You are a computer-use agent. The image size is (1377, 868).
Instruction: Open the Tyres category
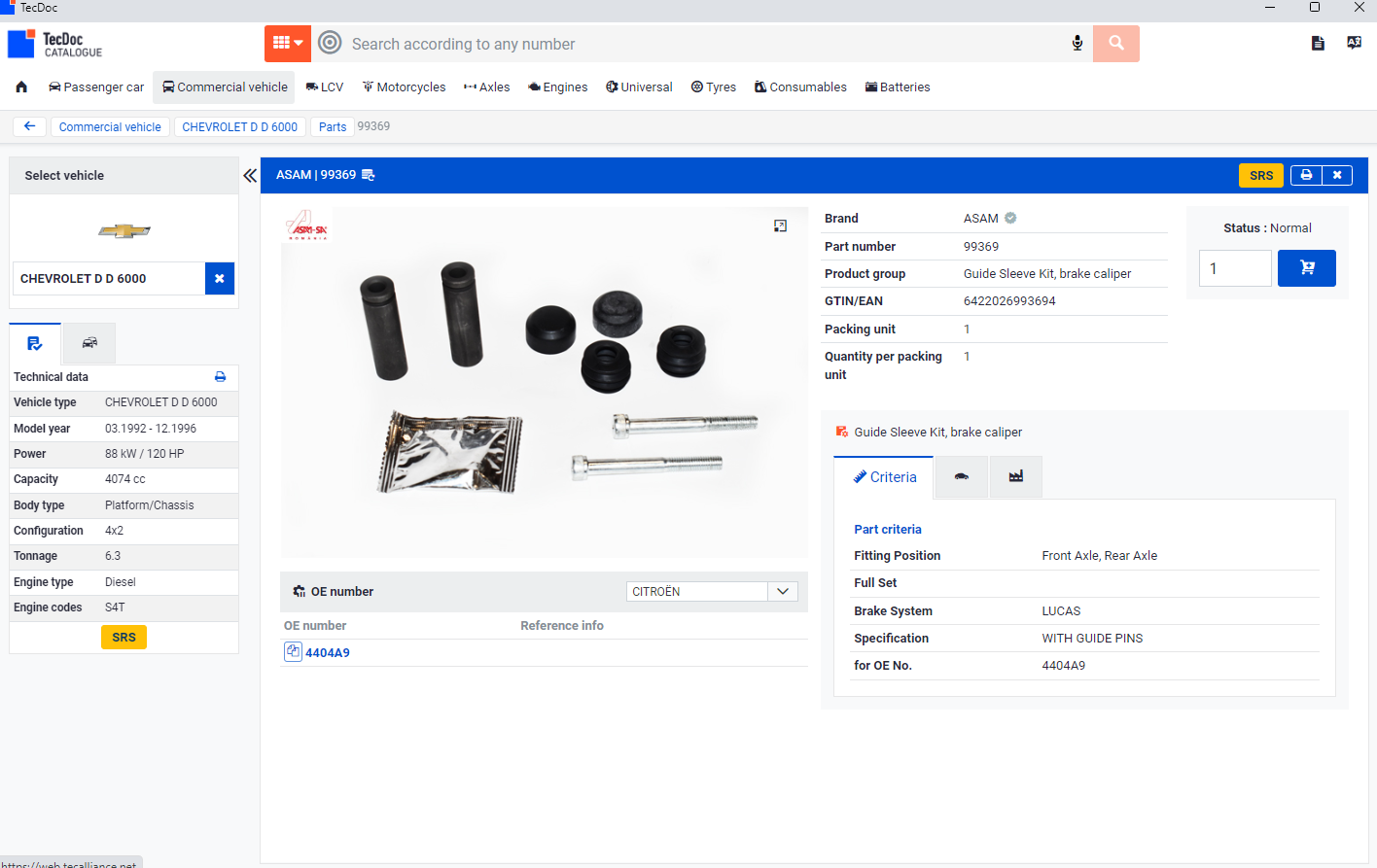pyautogui.click(x=714, y=87)
